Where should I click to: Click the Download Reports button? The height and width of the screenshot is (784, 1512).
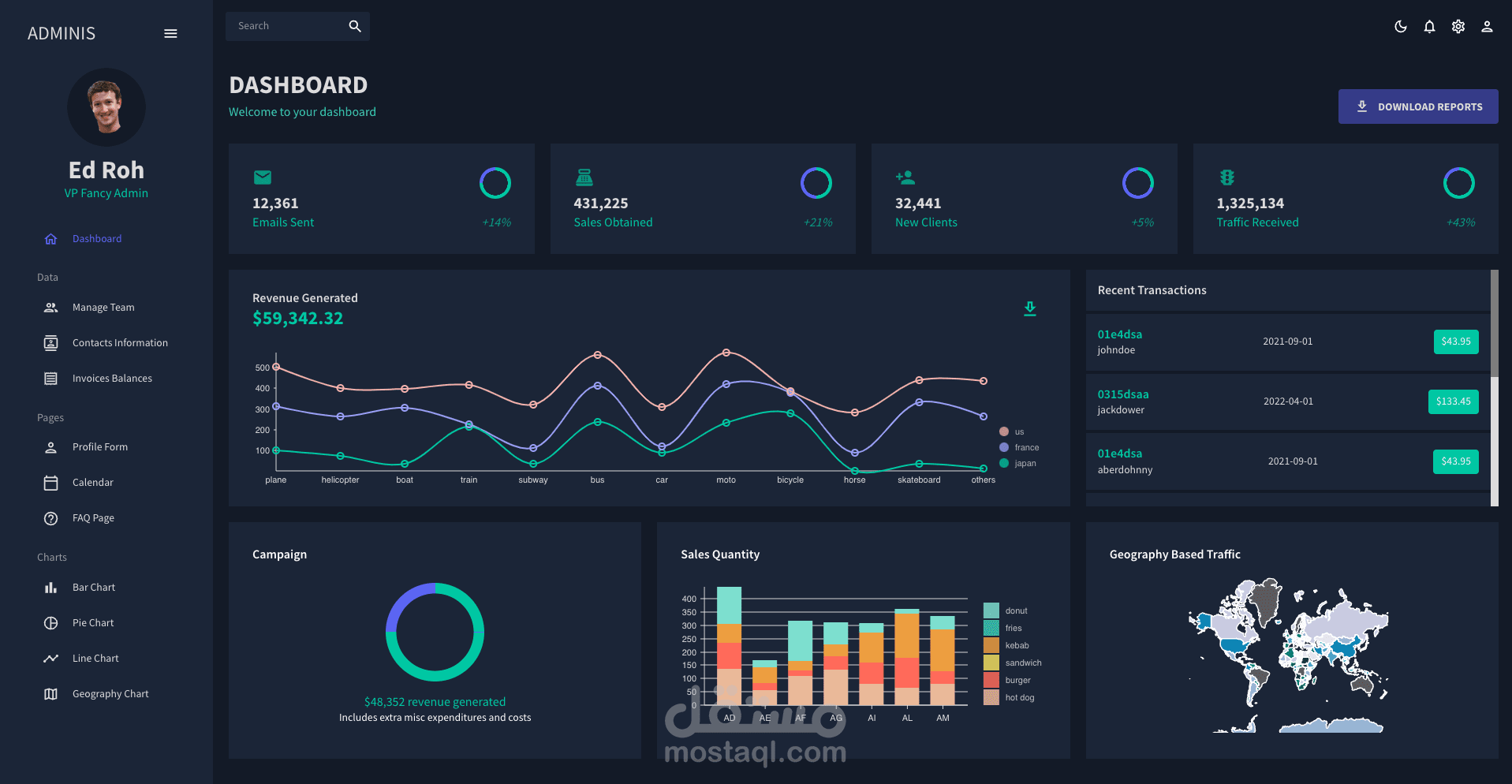click(1418, 106)
